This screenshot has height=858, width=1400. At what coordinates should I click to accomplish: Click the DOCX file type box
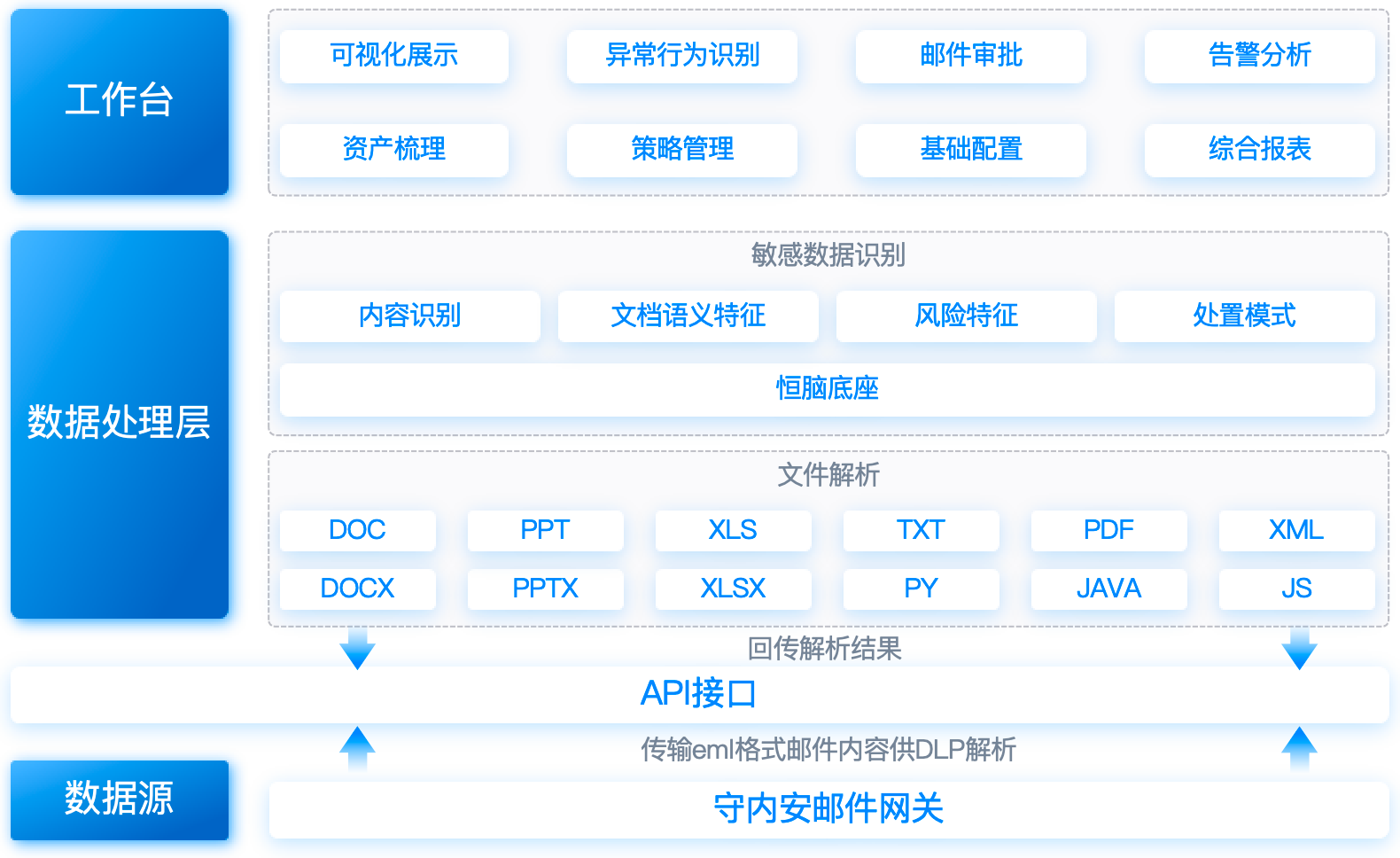tap(358, 589)
